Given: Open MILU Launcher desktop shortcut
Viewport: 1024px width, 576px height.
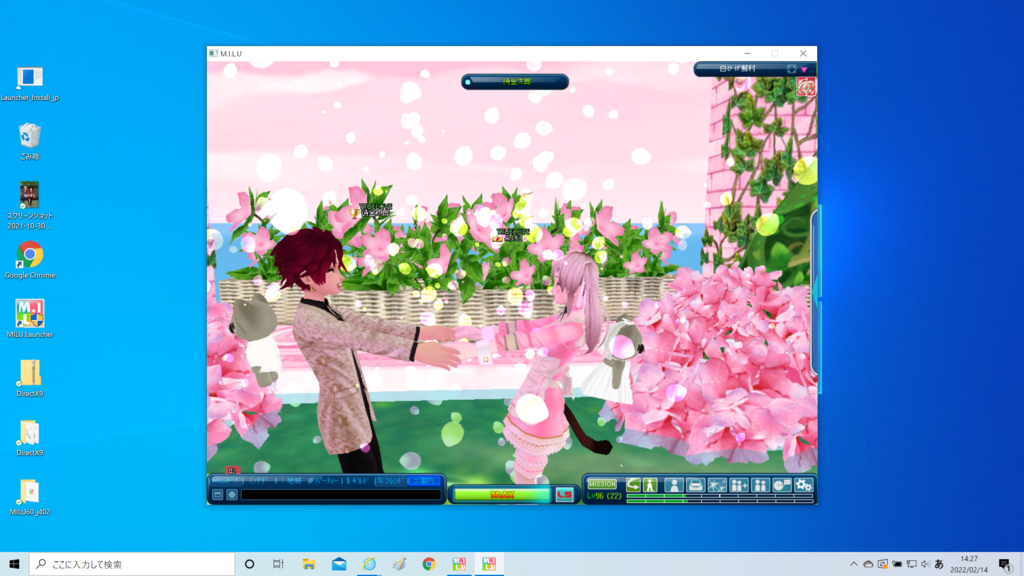Looking at the screenshot, I should 29,319.
